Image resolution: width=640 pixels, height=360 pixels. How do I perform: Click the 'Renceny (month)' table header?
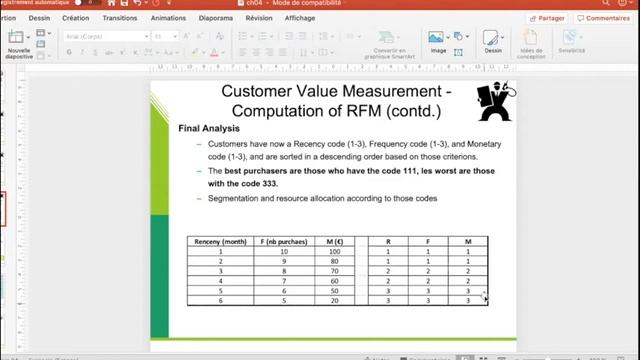tap(220, 241)
